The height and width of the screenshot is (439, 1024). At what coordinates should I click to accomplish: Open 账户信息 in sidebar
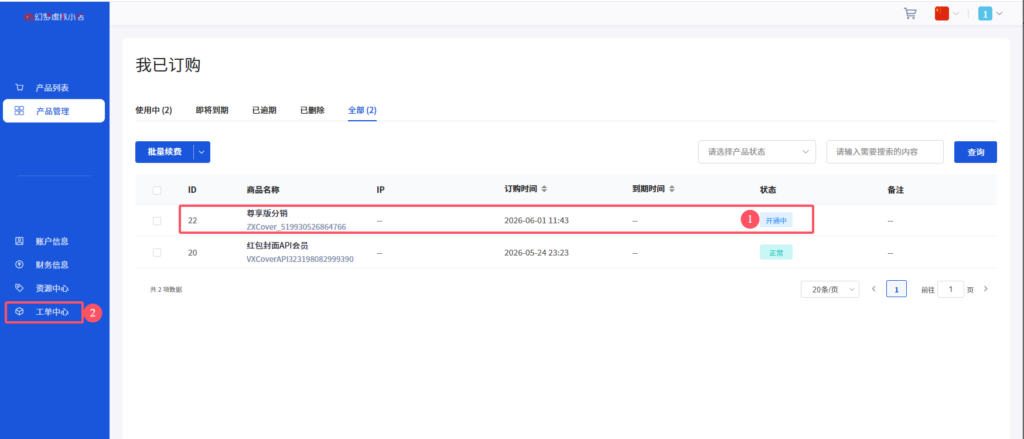click(x=54, y=241)
